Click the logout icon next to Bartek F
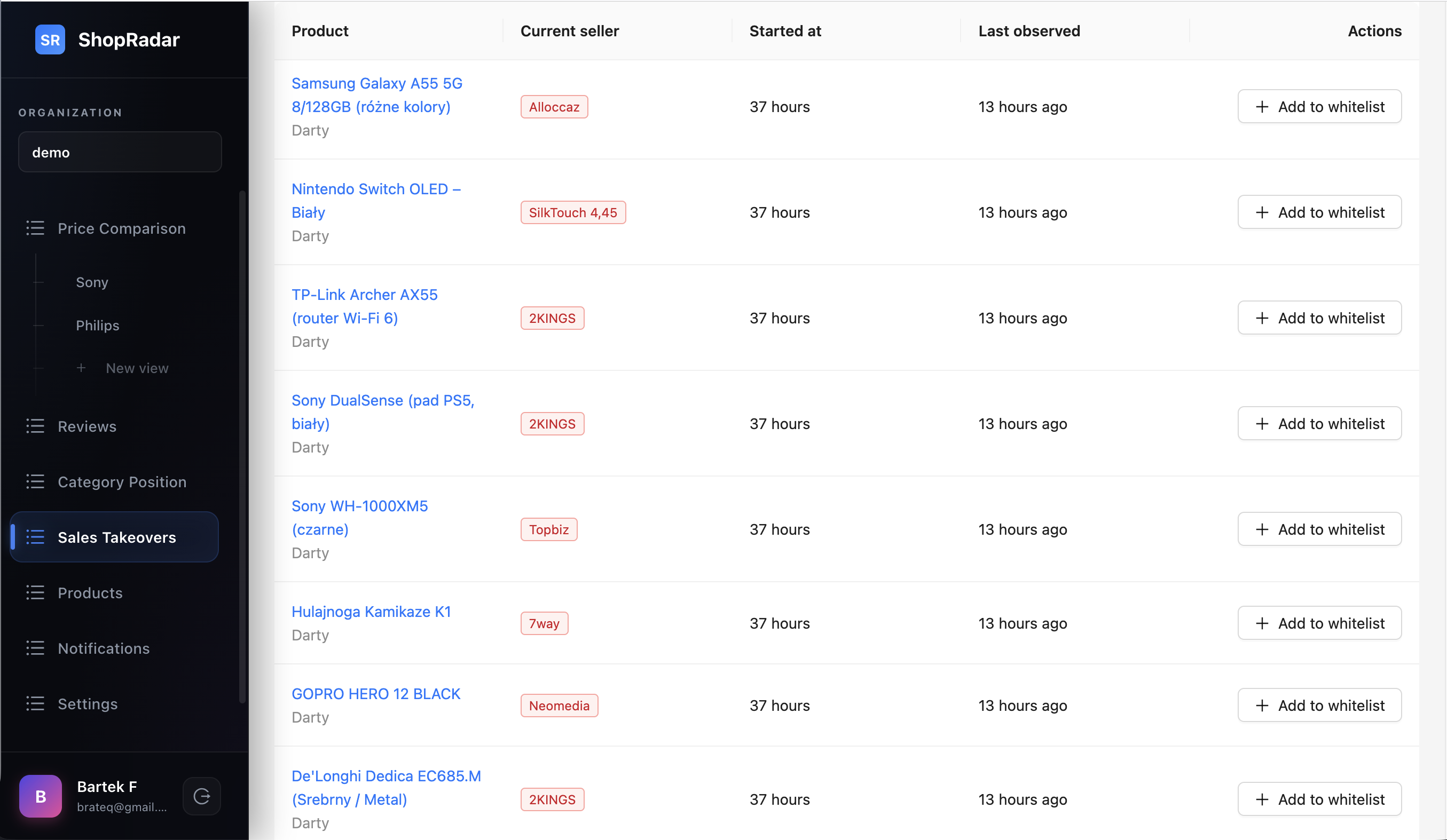The width and height of the screenshot is (1447, 840). 201,796
